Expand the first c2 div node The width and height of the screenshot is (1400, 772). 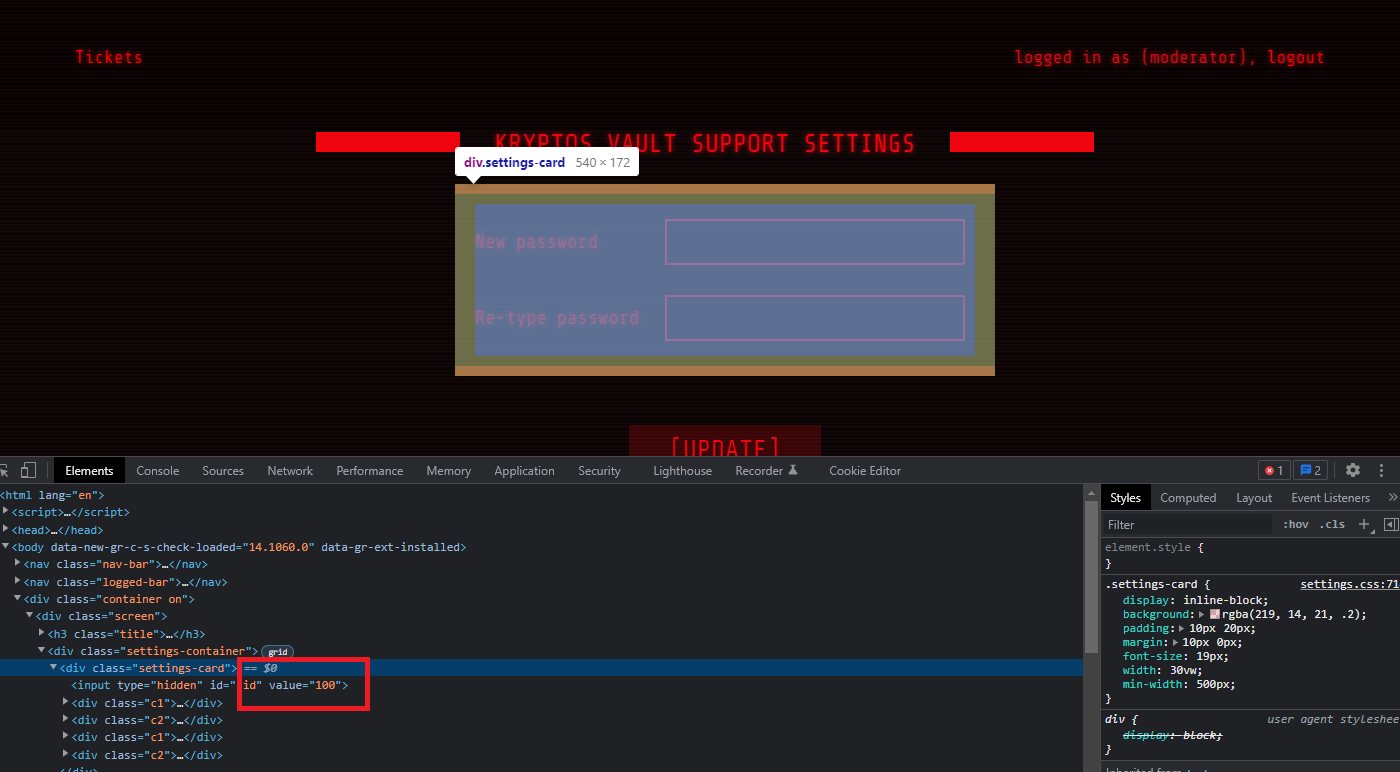[66, 719]
